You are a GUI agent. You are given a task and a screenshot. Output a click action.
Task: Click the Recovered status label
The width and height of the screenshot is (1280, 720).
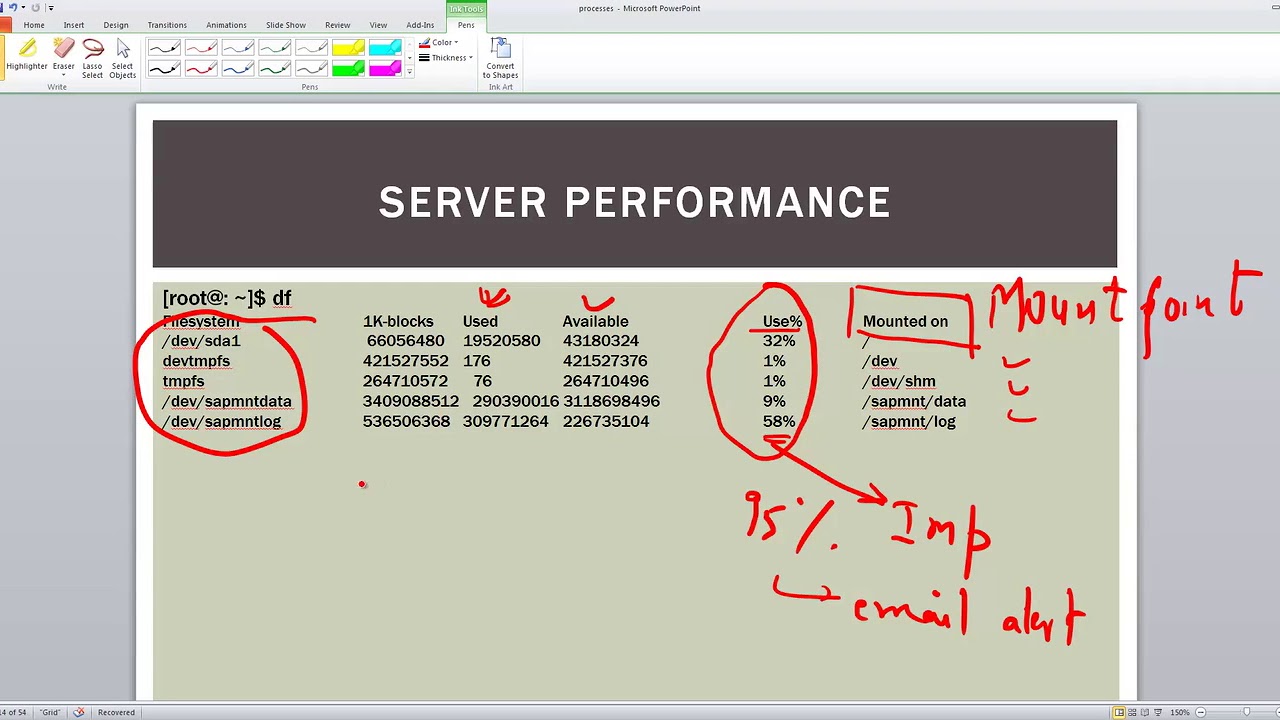point(116,712)
